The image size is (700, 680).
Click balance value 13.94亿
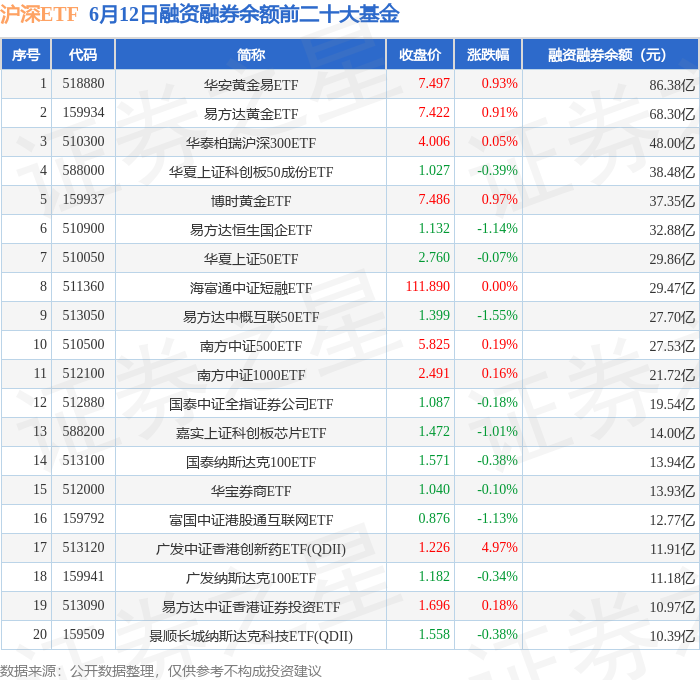(672, 462)
